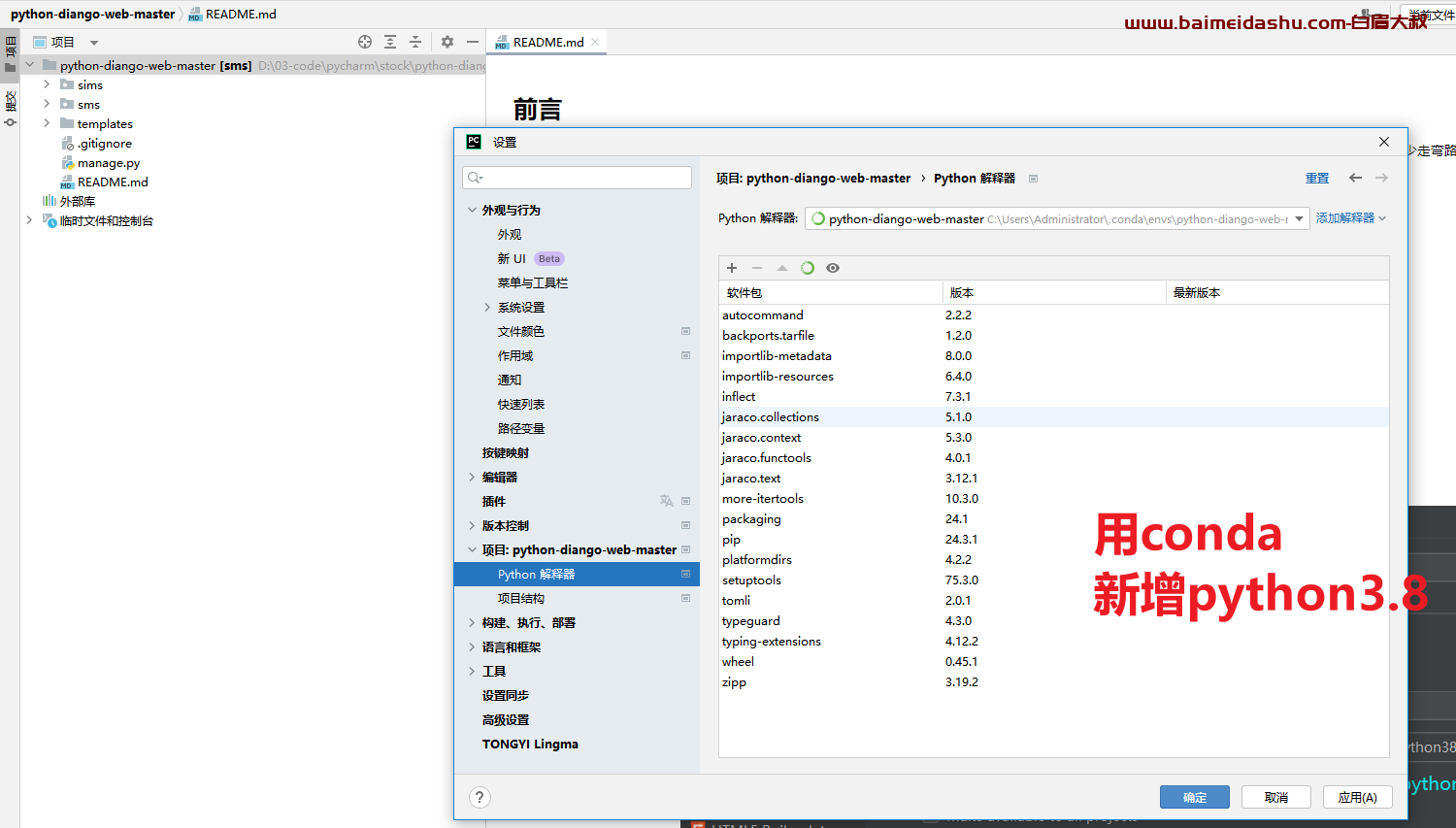
Task: Add a package with the plus icon
Action: [732, 268]
